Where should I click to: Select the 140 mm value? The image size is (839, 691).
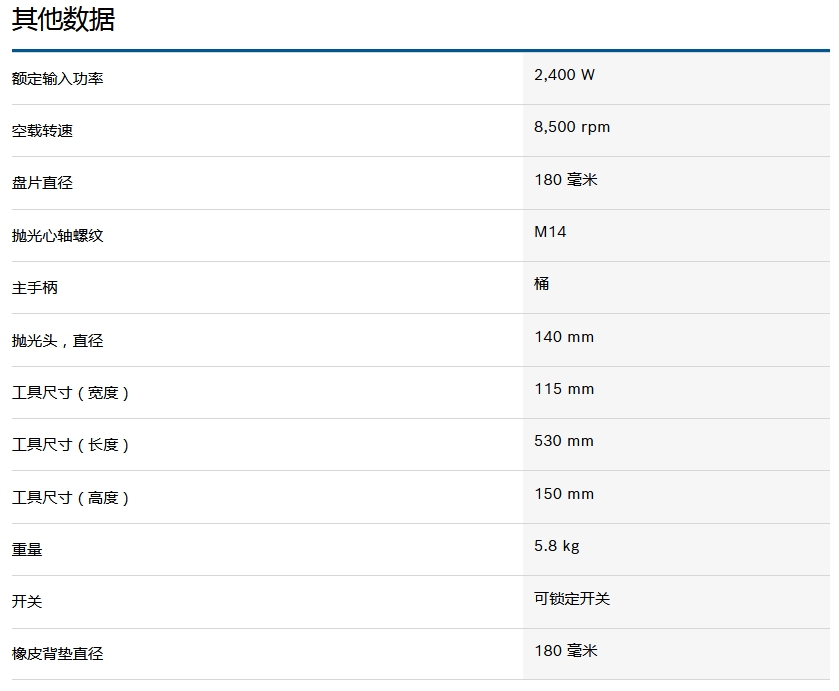point(564,337)
